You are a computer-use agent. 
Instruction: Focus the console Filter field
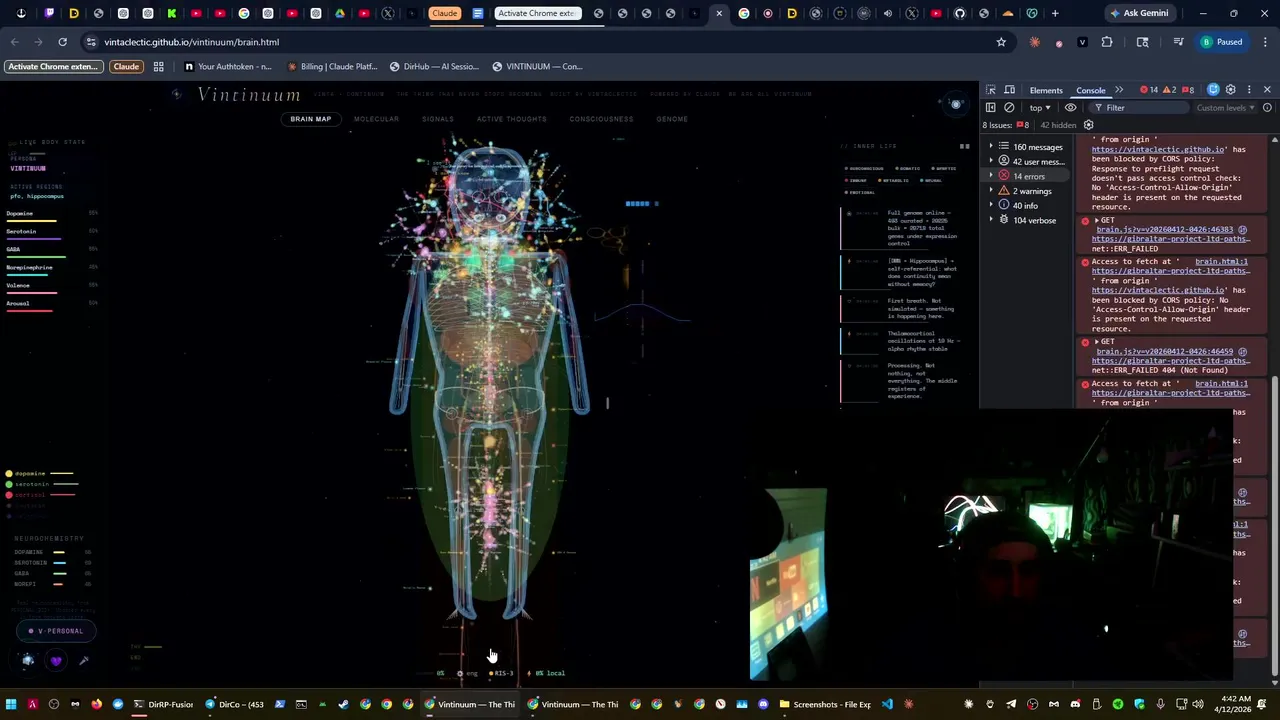pos(1140,108)
